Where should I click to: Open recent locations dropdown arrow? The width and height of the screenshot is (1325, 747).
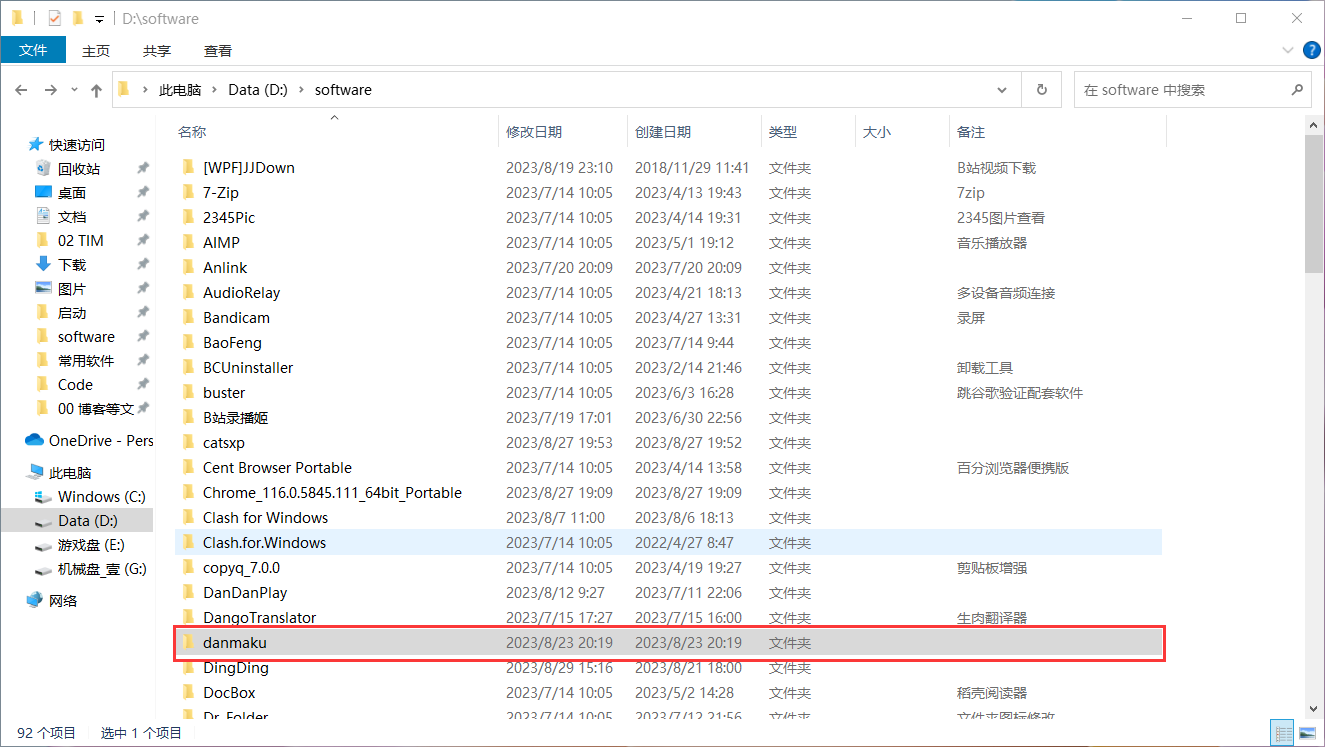(x=74, y=90)
